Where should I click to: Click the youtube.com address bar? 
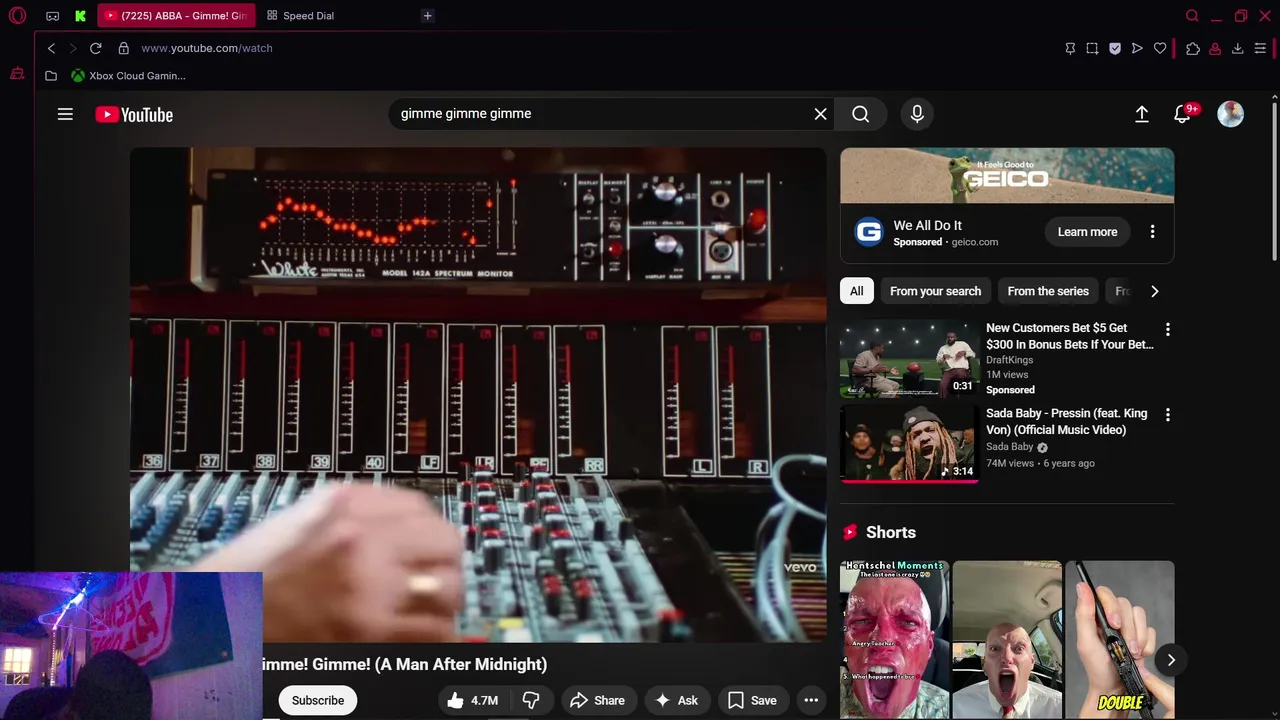[207, 48]
